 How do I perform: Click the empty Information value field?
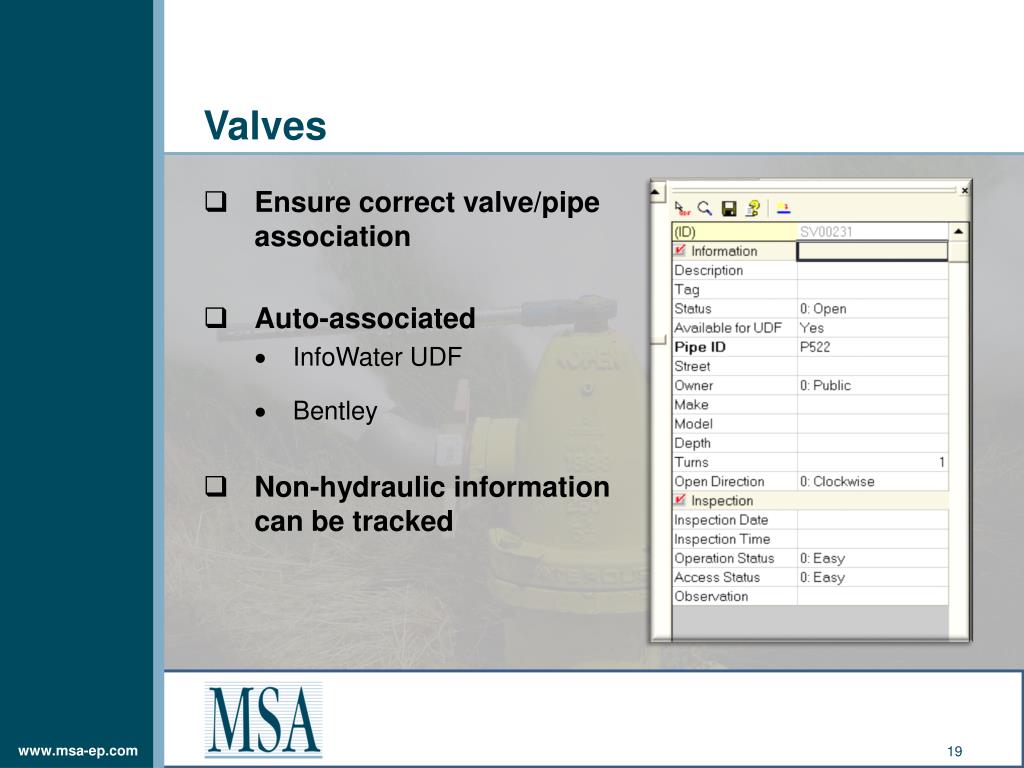(x=872, y=251)
